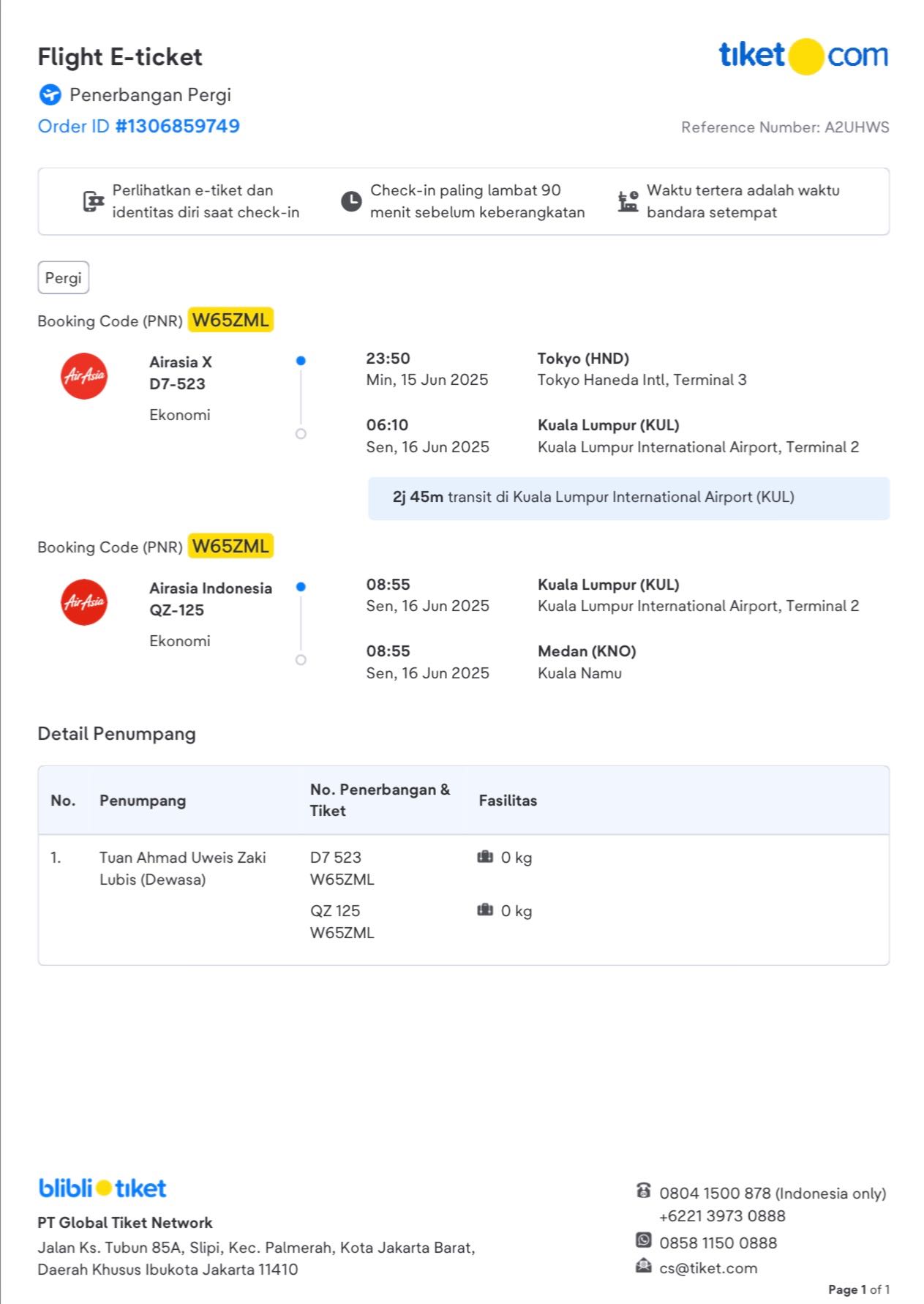Click the baggage icon for flight D7 523
Image resolution: width=924 pixels, height=1304 pixels.
[x=485, y=857]
